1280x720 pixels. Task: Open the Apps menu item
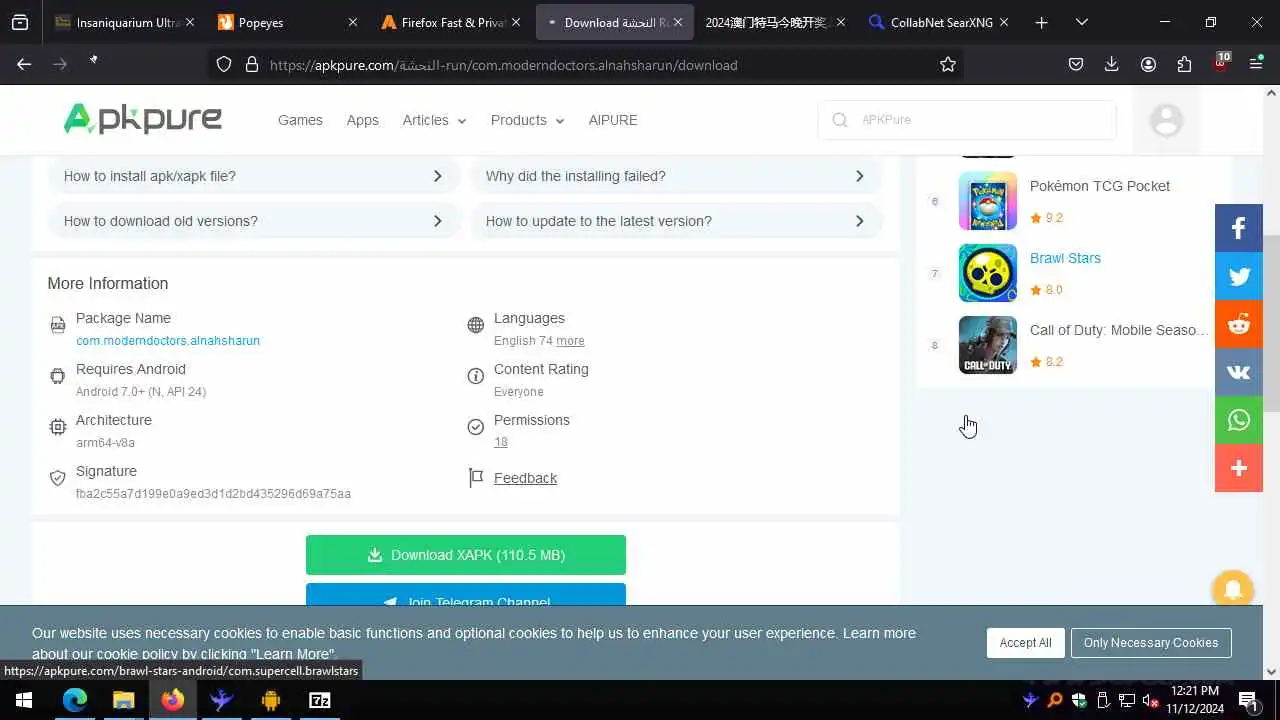point(362,120)
